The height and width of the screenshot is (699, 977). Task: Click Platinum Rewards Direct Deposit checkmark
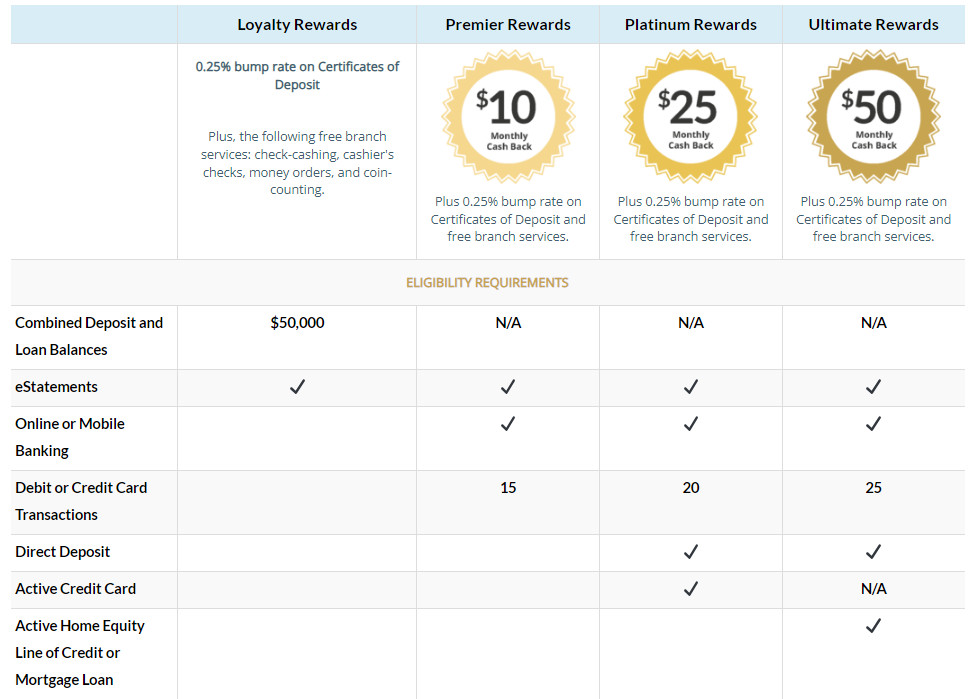(x=691, y=552)
